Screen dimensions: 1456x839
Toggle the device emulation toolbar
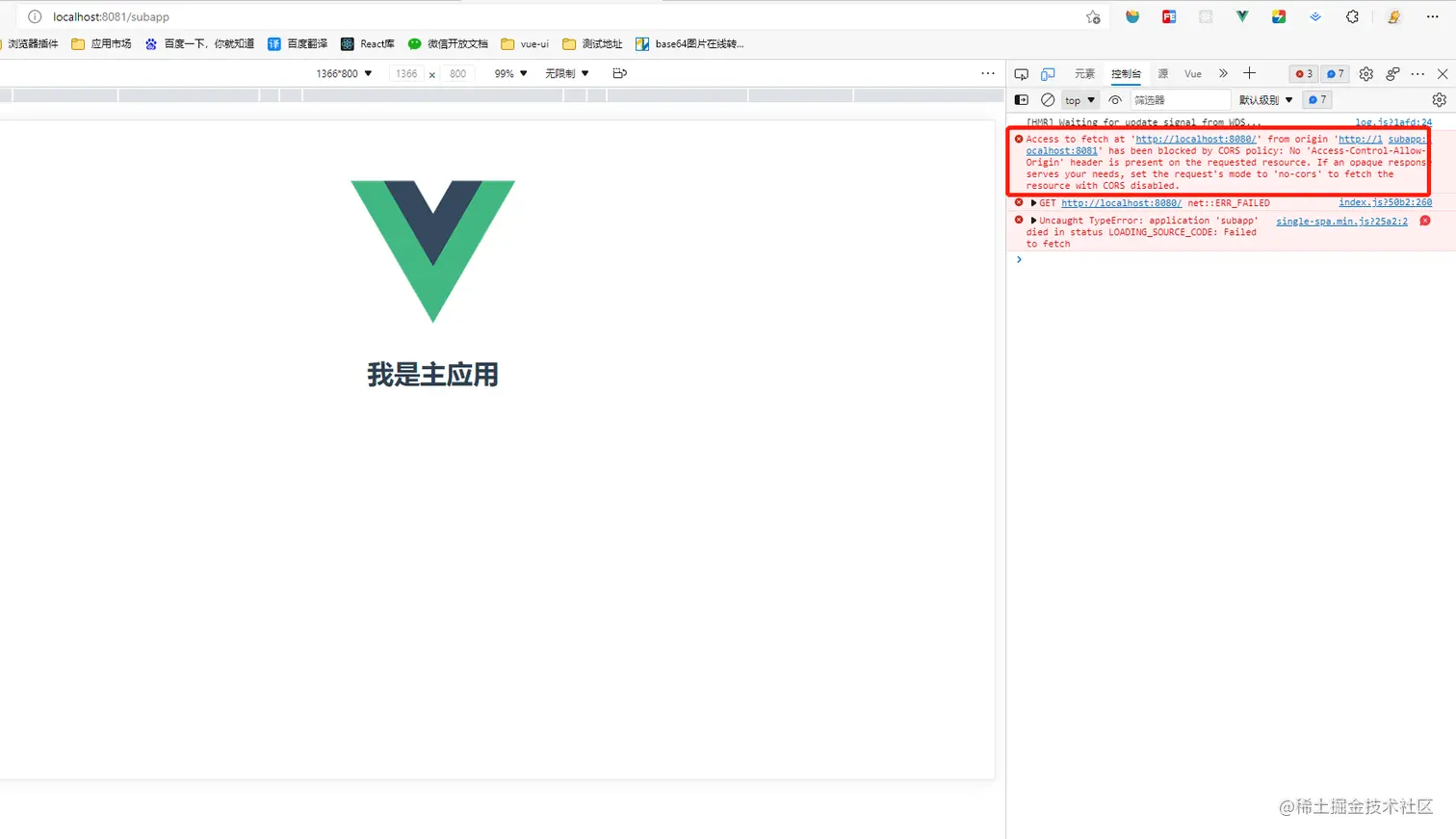tap(1047, 73)
